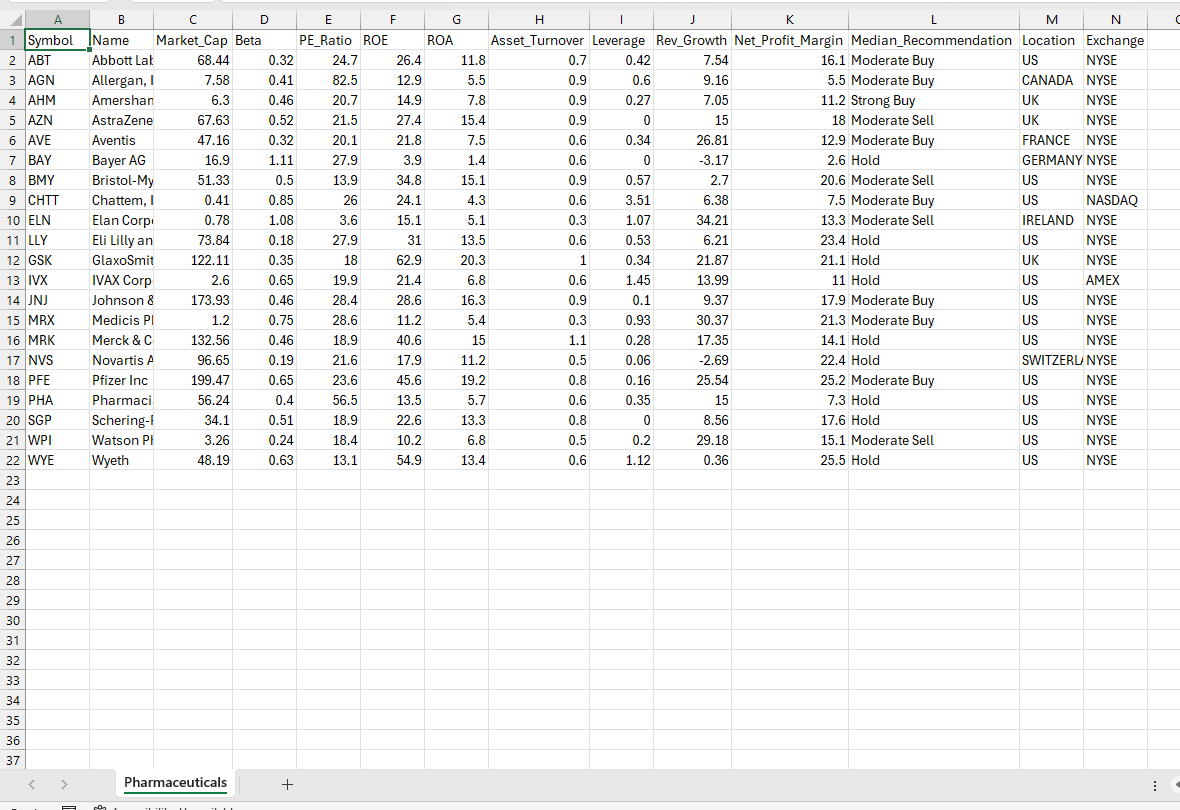This screenshot has height=810, width=1180.
Task: Click the Asset_Turnover header cell
Action: (x=539, y=40)
